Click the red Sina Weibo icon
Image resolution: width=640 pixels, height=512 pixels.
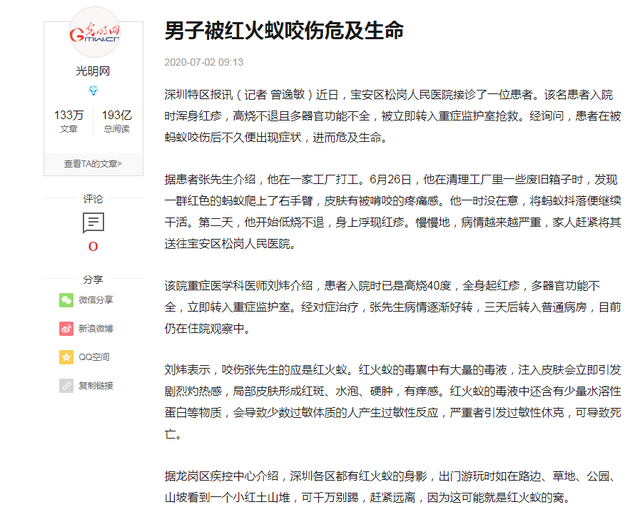(x=66, y=329)
